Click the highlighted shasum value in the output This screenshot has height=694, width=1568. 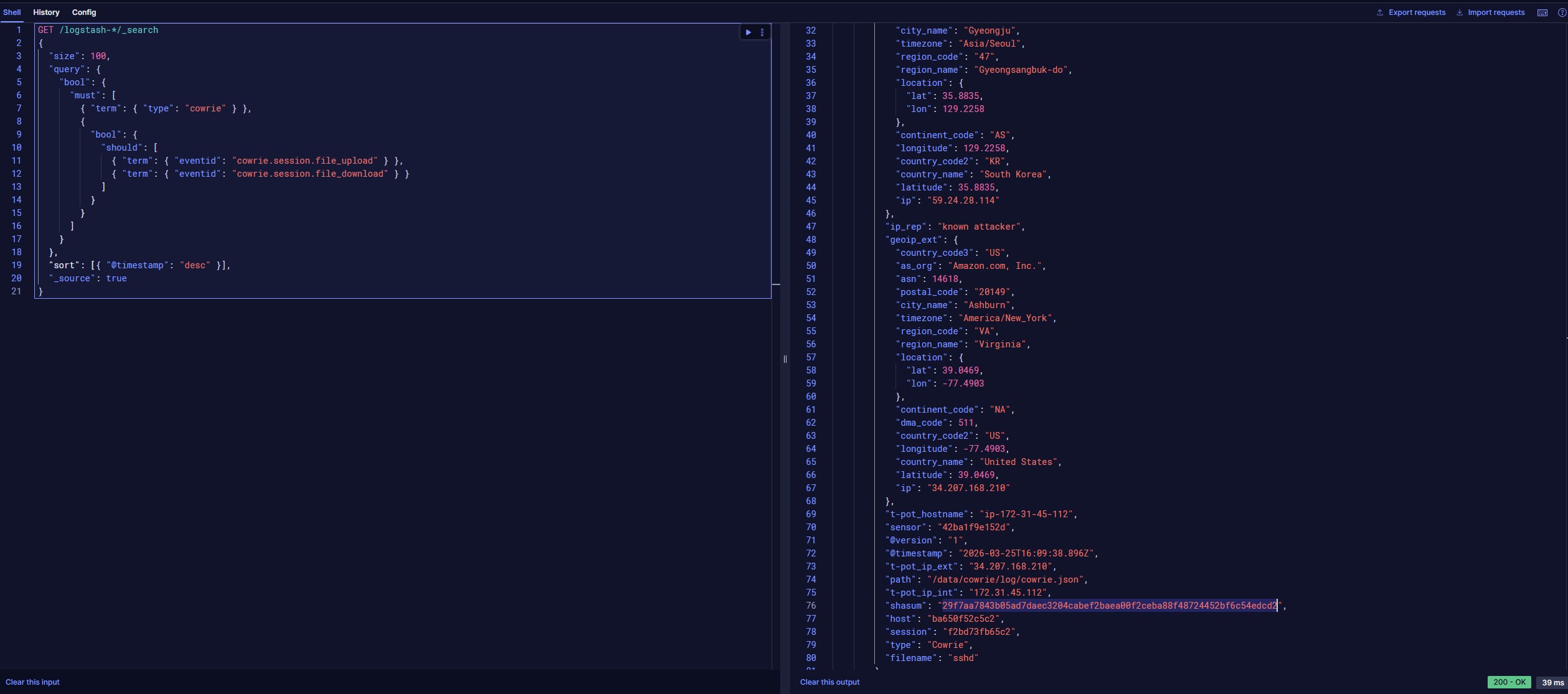click(1110, 606)
